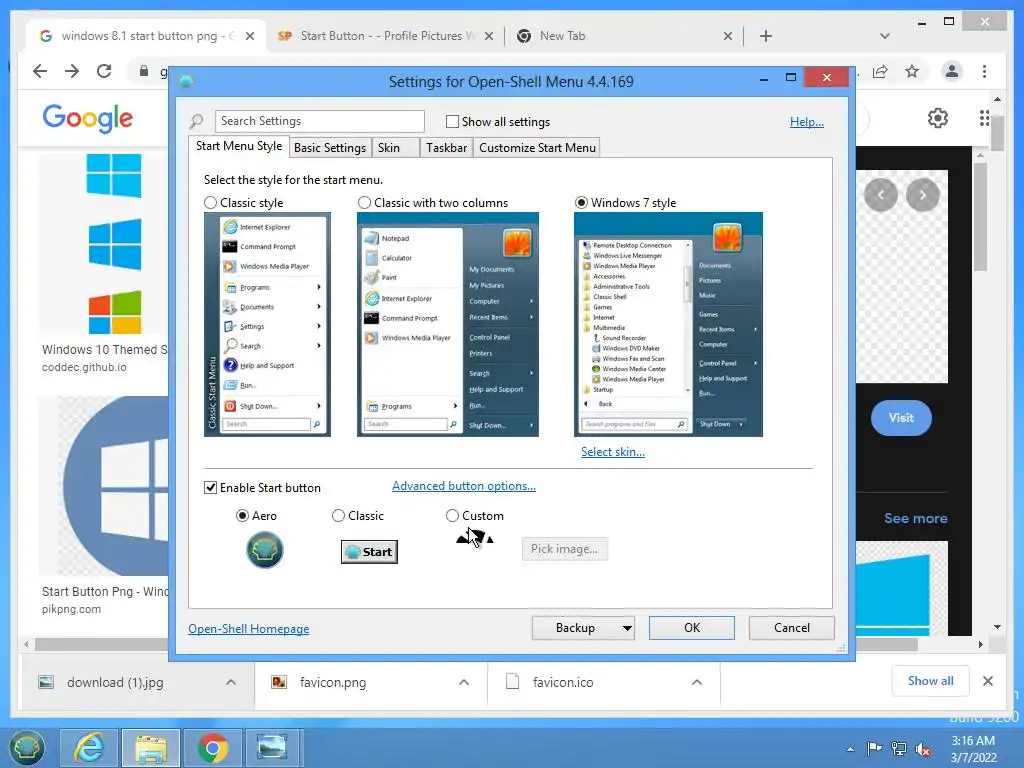Click the search magnifier in Open-Shell settings
This screenshot has width=1024, height=768.
tap(197, 121)
